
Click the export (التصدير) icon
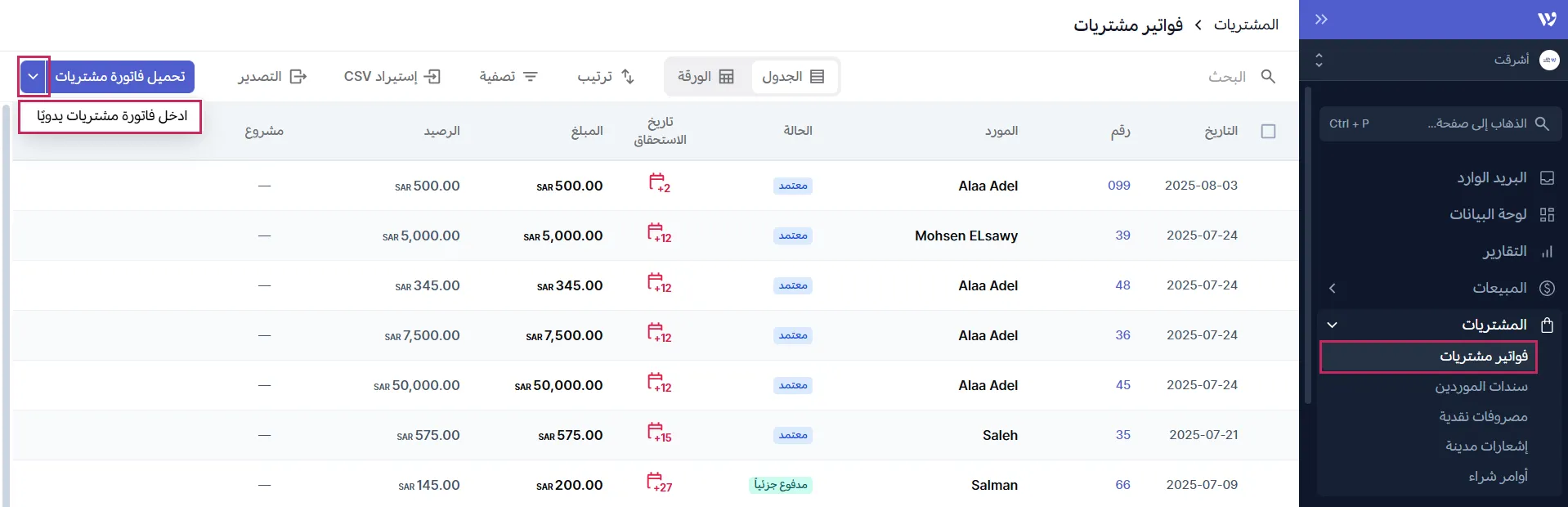click(298, 76)
